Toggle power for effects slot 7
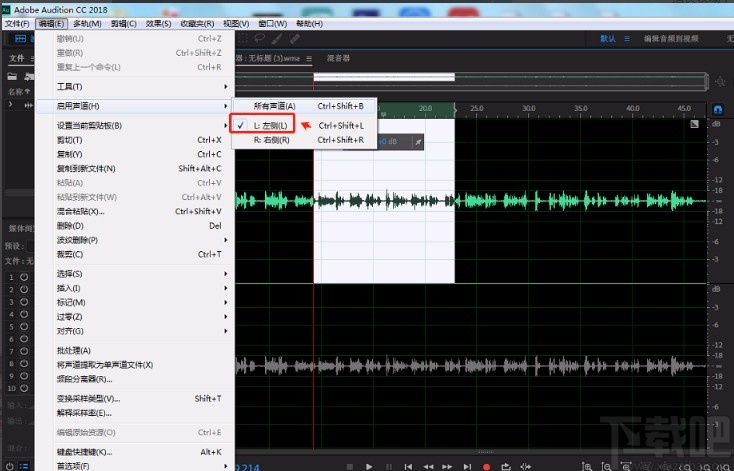The width and height of the screenshot is (734, 471). coord(24,351)
